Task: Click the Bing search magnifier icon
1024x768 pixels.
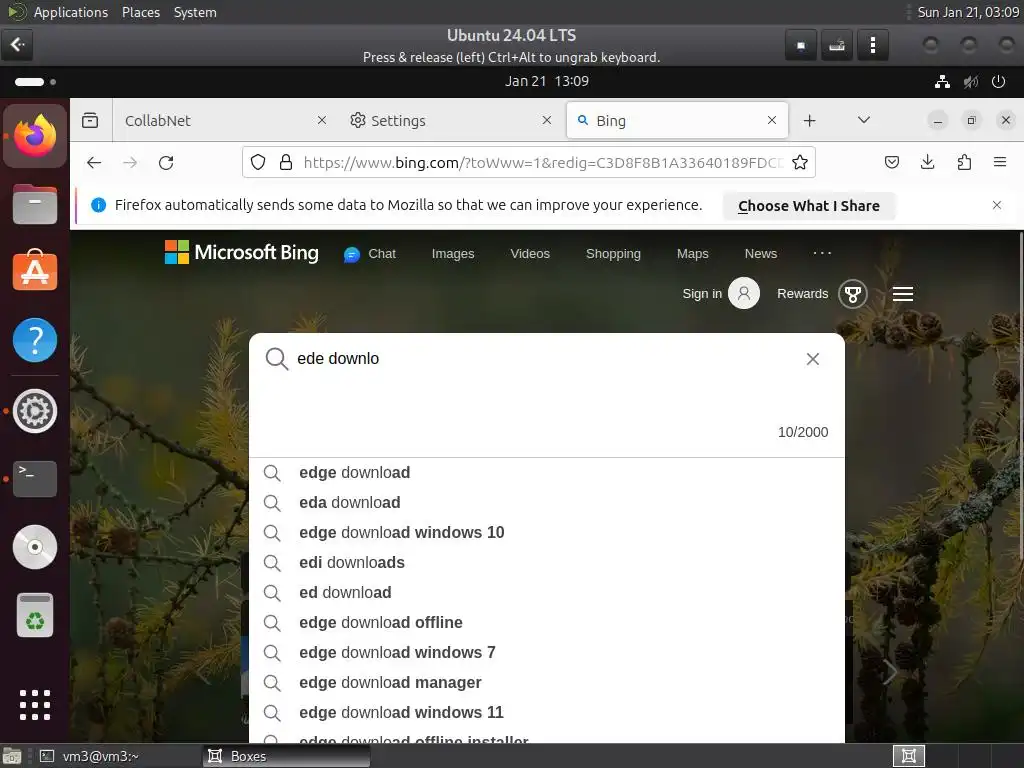Action: (276, 359)
